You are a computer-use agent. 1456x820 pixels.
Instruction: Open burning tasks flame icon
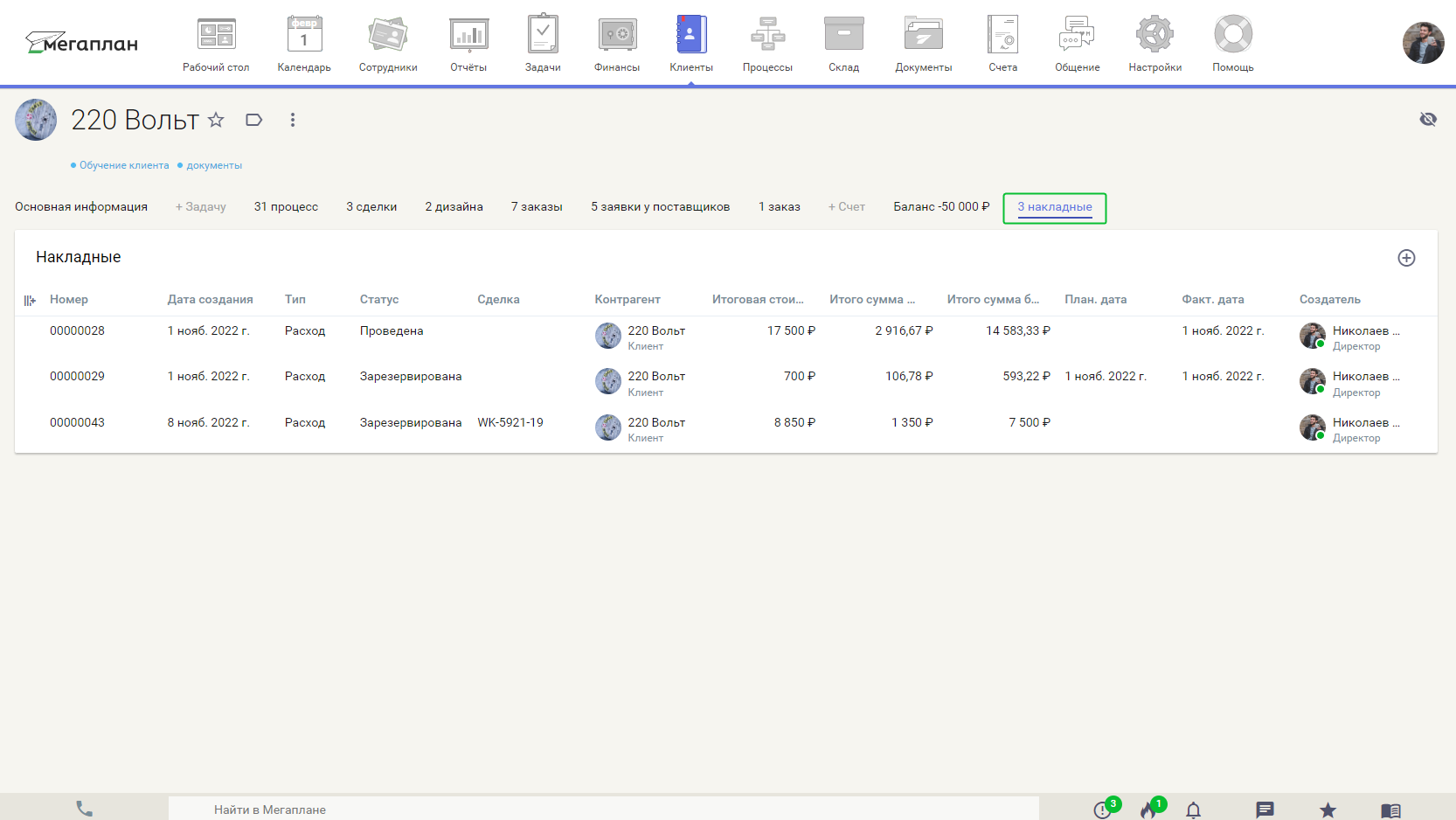coord(1150,809)
